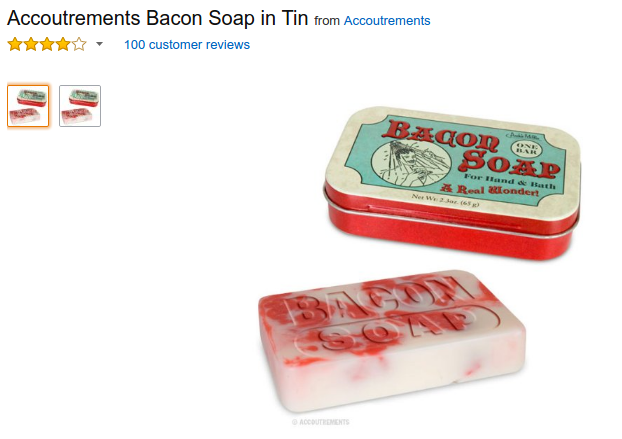Image resolution: width=622 pixels, height=439 pixels.
Task: Open the Accoutrements brand link
Action: click(387, 21)
